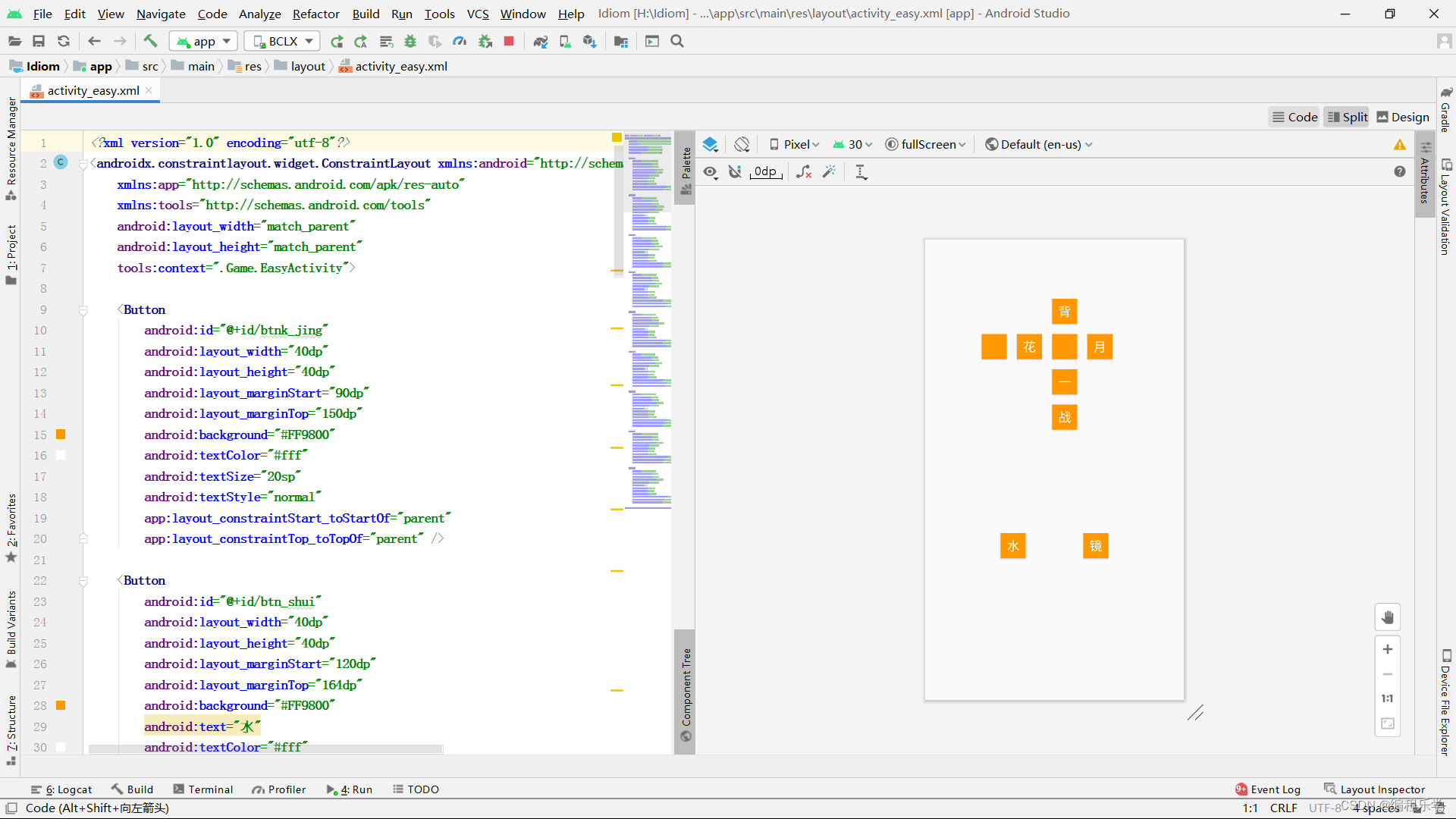Screen dimensions: 1456x819
Task: Click the 水 button in preview
Action: [1012, 546]
